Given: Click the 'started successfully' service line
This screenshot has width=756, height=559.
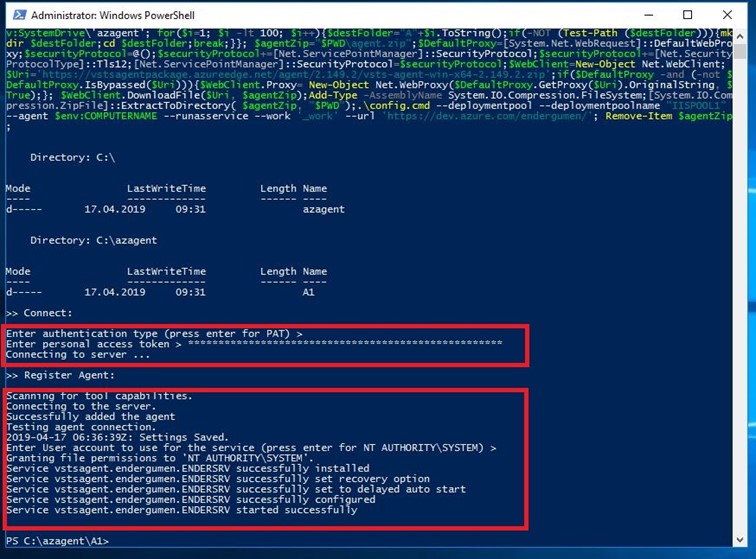Looking at the screenshot, I should (x=182, y=510).
